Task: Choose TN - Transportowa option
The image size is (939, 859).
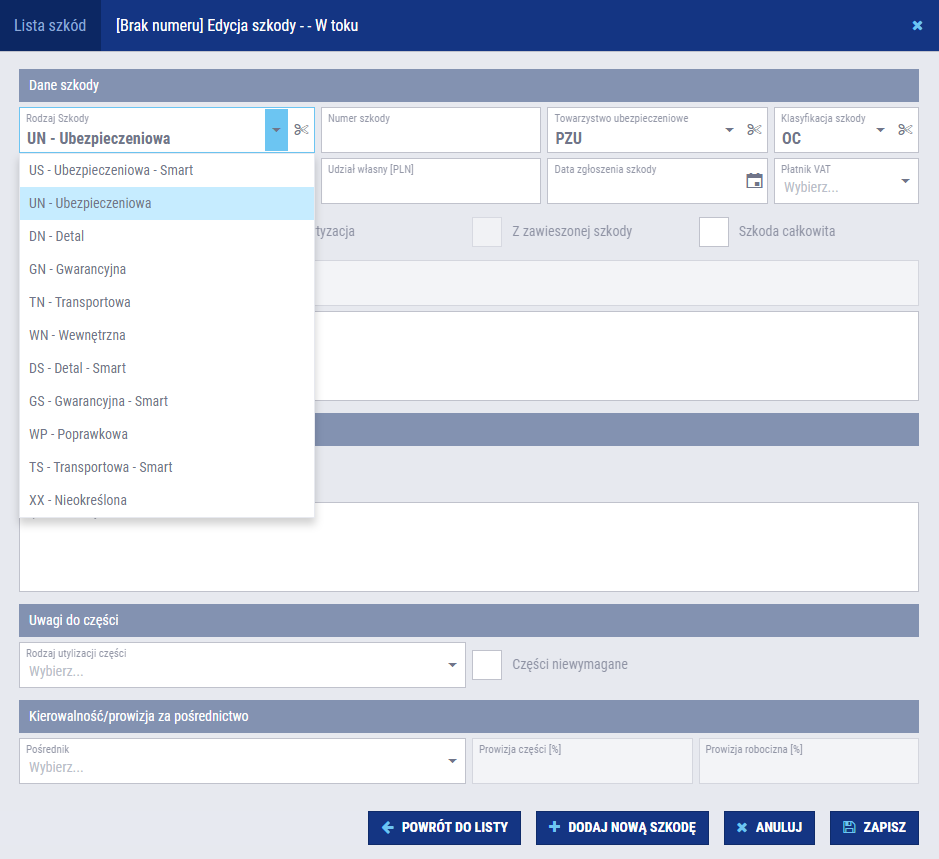Action: point(80,302)
